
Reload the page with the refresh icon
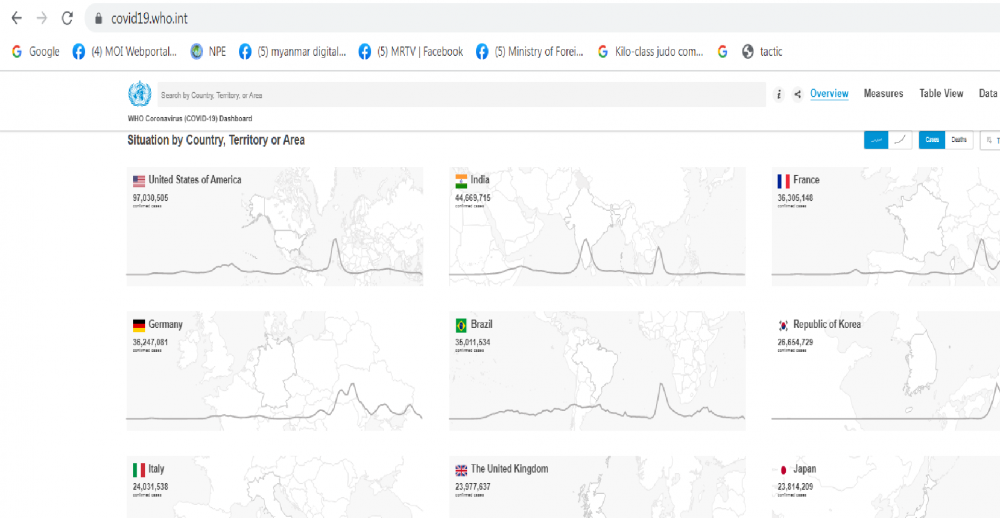(67, 18)
